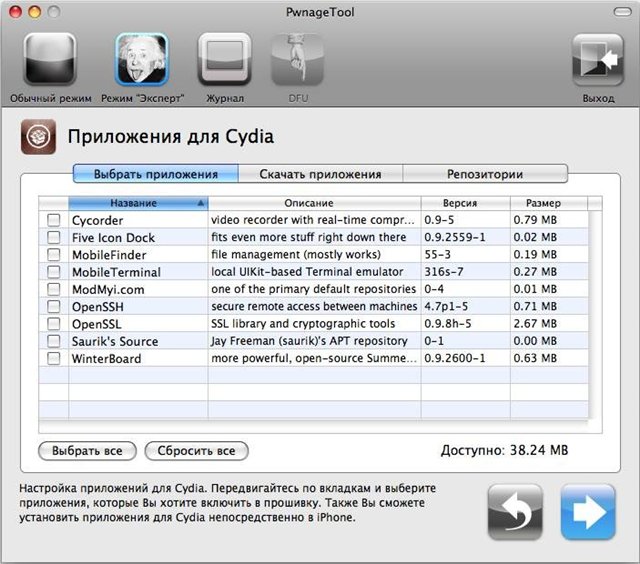Click the Сбросить все button

[196, 451]
